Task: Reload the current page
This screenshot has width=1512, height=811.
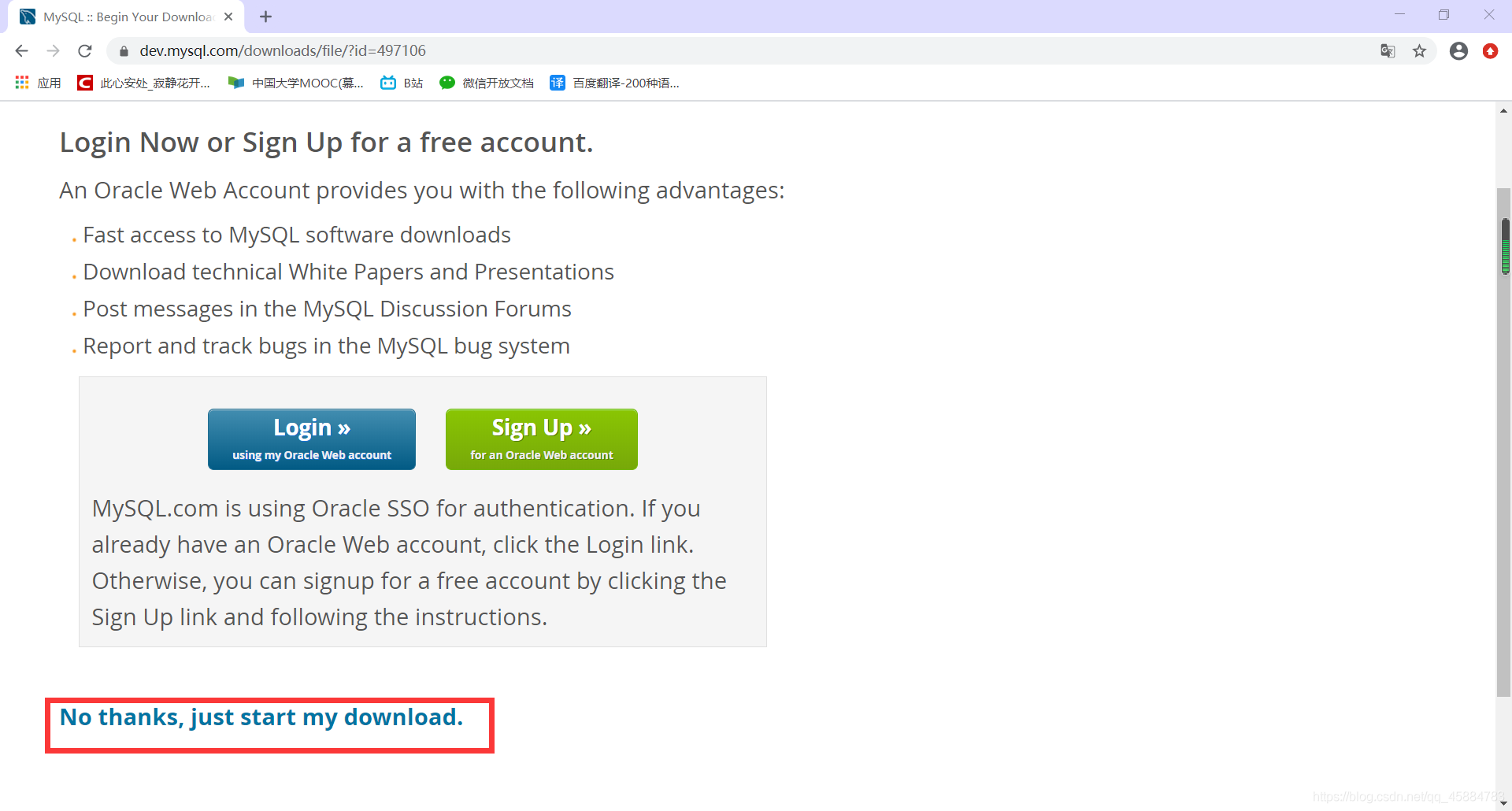Action: [x=85, y=51]
